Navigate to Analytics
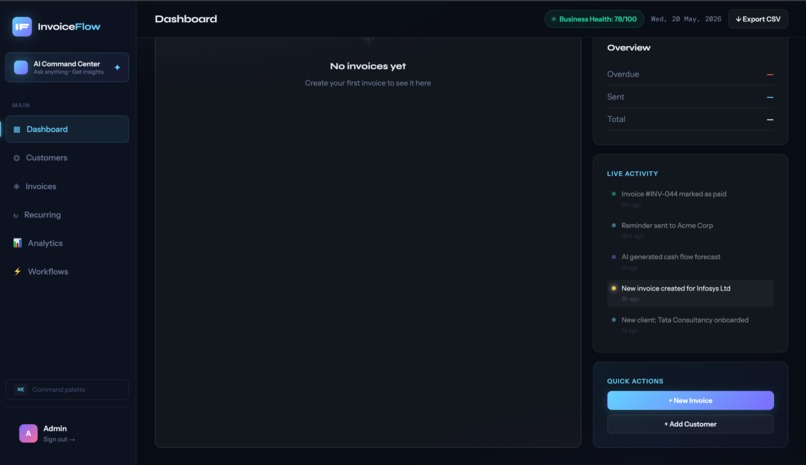Image resolution: width=806 pixels, height=465 pixels. click(x=67, y=243)
